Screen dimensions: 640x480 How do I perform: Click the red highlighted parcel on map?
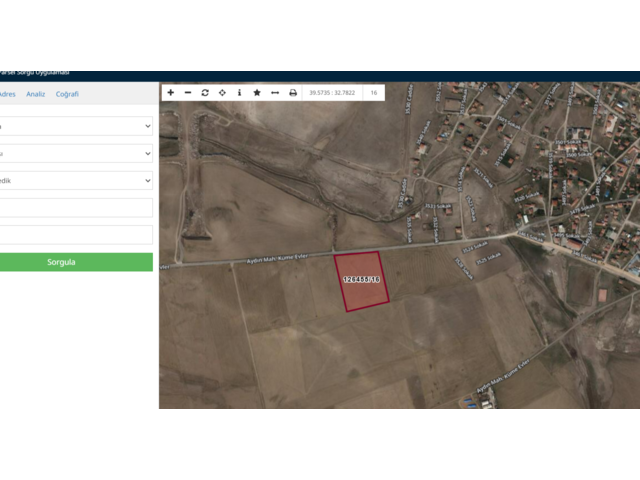coord(361,281)
